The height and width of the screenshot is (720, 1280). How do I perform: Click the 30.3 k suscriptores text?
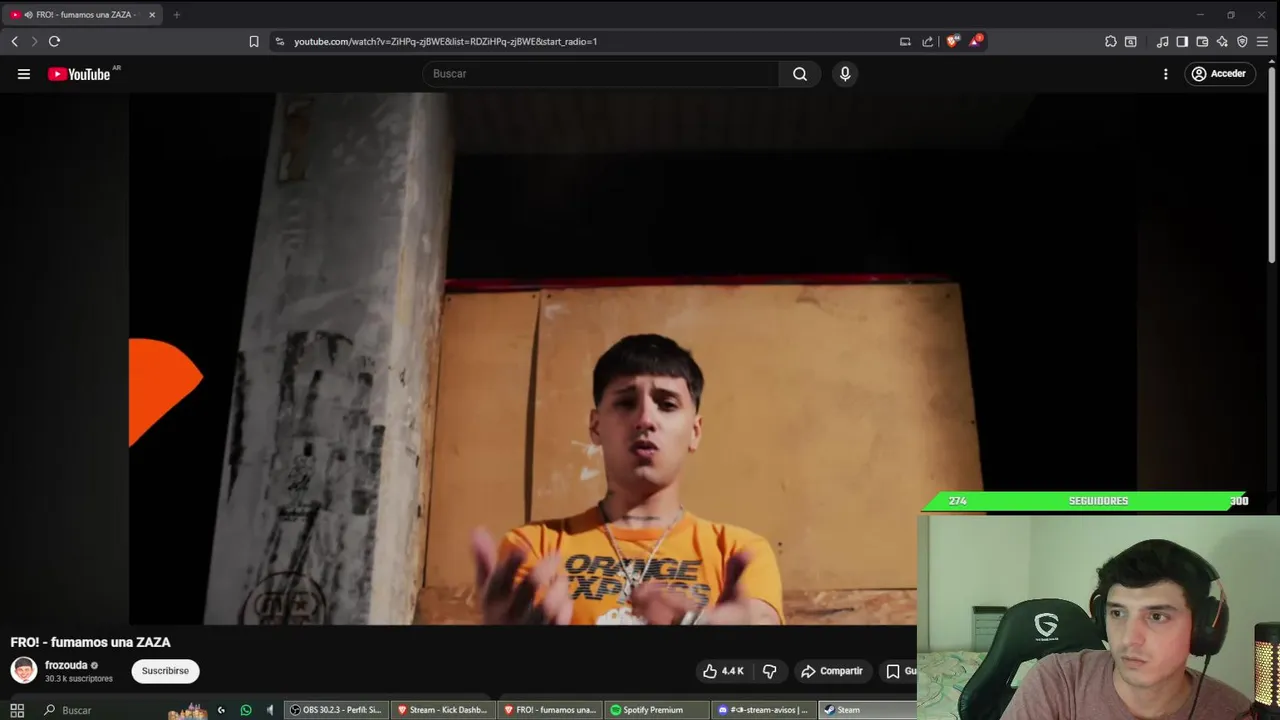click(79, 679)
